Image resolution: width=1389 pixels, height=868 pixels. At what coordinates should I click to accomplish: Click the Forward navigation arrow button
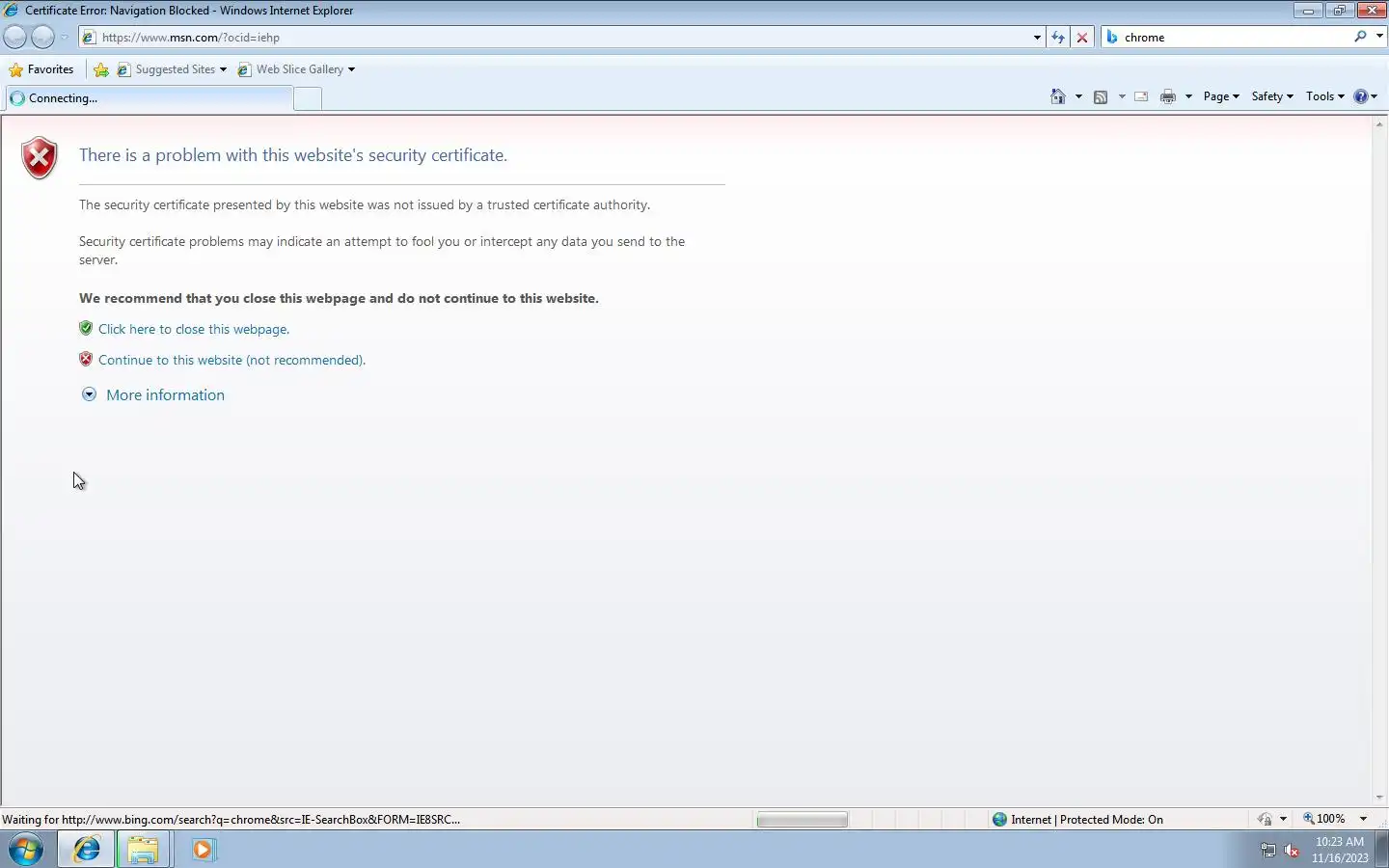coord(43,38)
